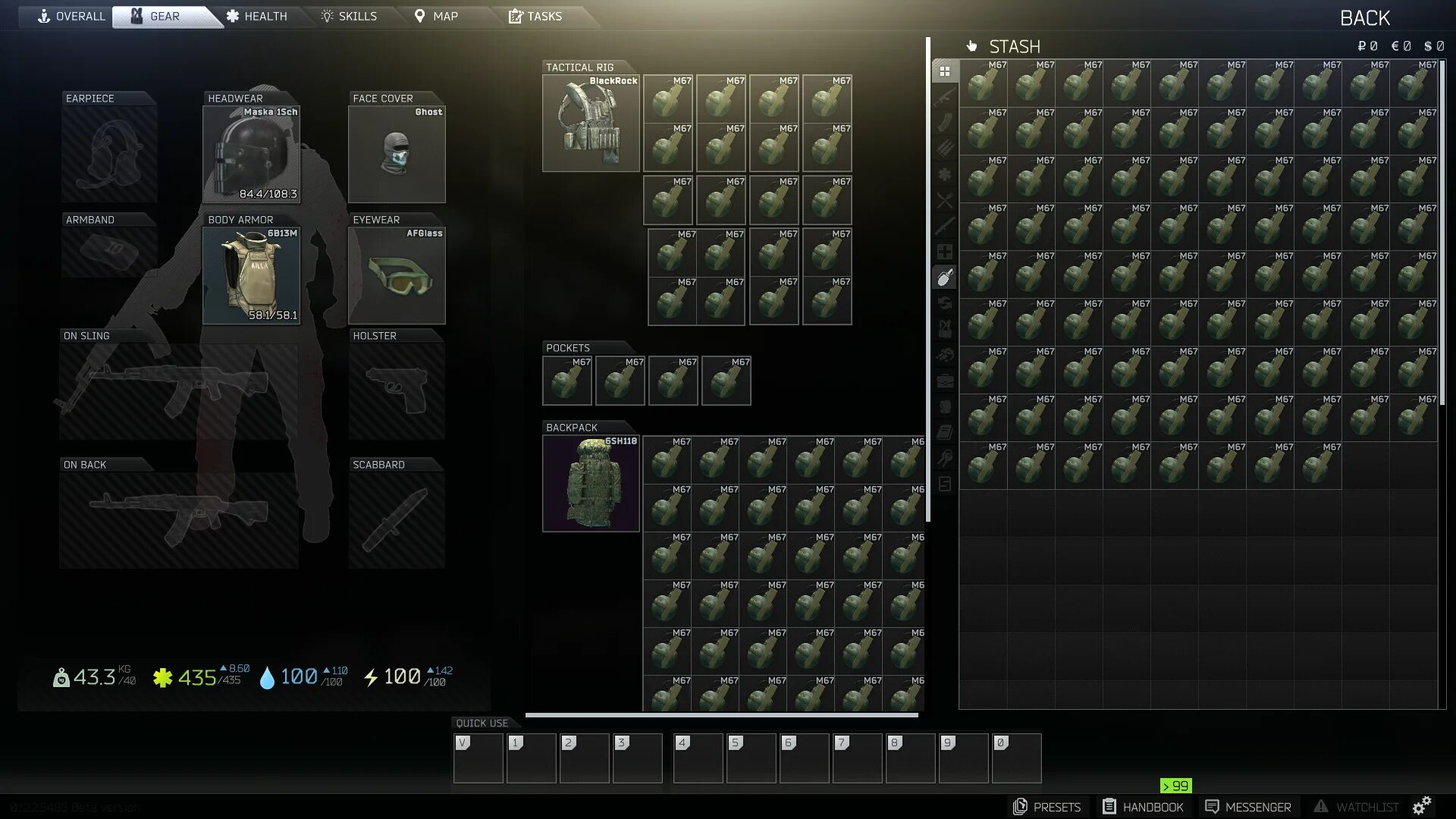Open the MESSENGER panel
Viewport: 1456px width, 819px height.
coord(1248,807)
